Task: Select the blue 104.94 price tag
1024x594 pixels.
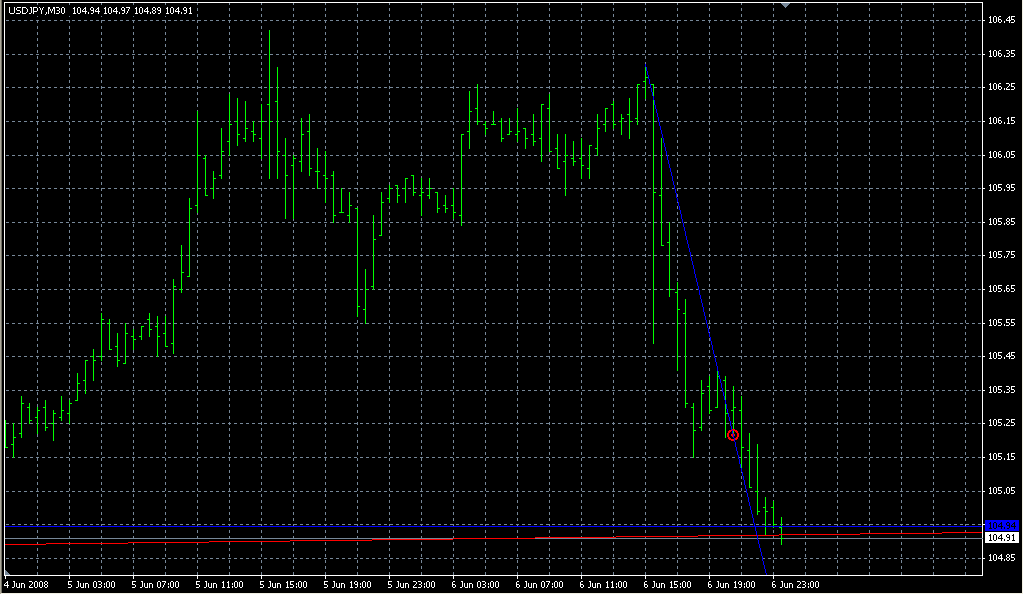Action: click(x=1001, y=525)
